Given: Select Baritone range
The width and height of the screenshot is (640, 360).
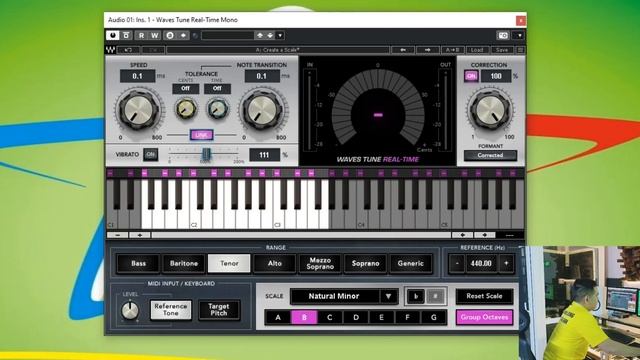Looking at the screenshot, I should point(184,263).
